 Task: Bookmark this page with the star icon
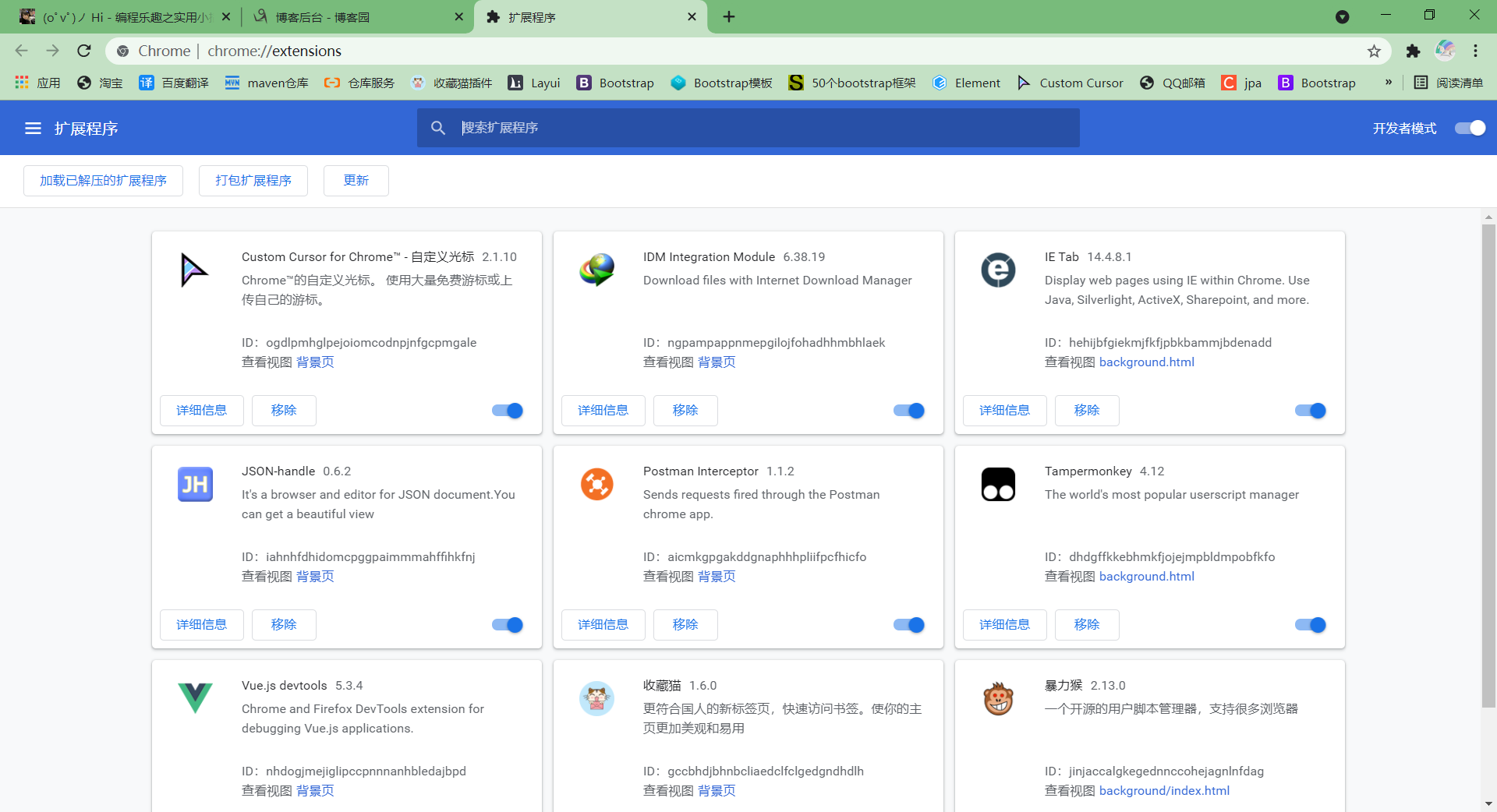point(1374,51)
